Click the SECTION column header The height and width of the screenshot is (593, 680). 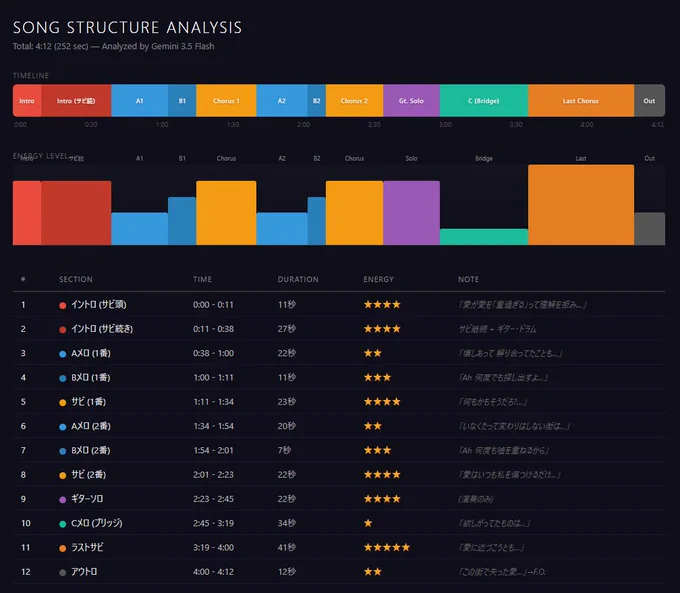(76, 279)
